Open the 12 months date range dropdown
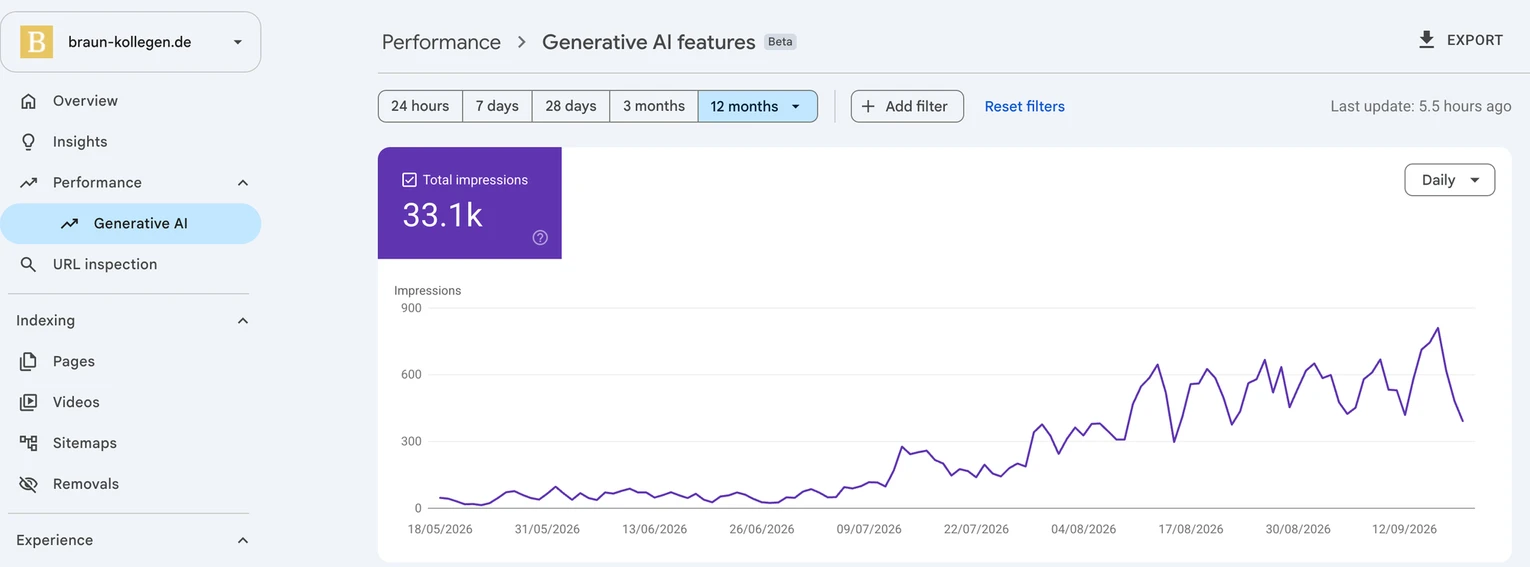 (757, 106)
